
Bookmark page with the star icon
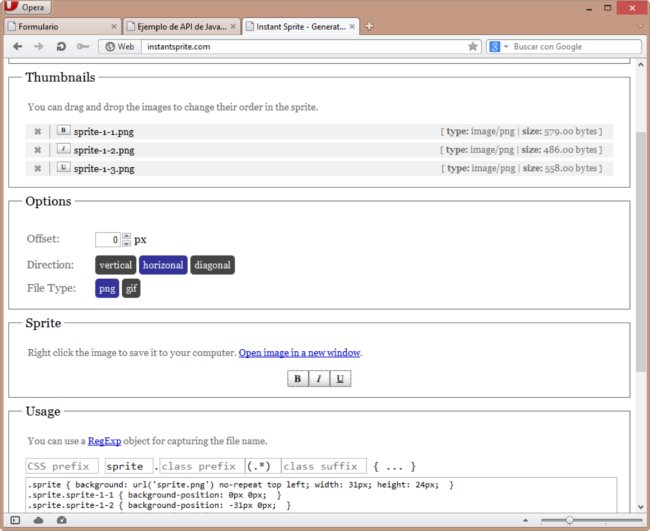click(x=473, y=46)
